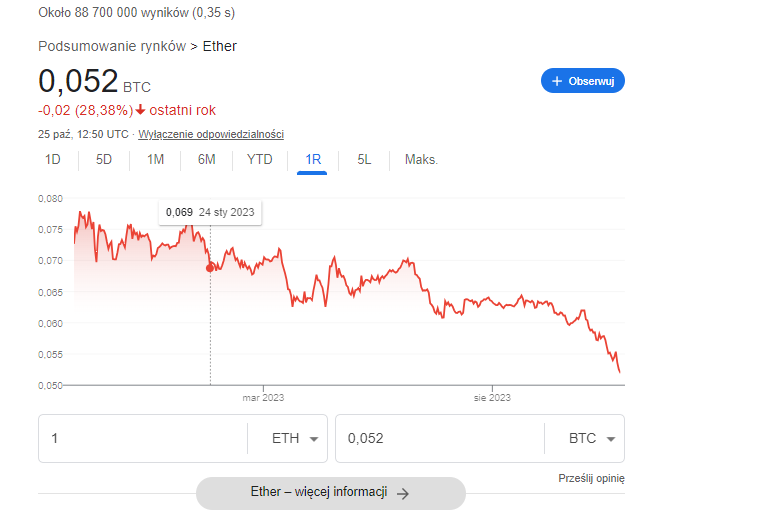
Task: Select the 5L five-year tab
Action: [x=364, y=159]
